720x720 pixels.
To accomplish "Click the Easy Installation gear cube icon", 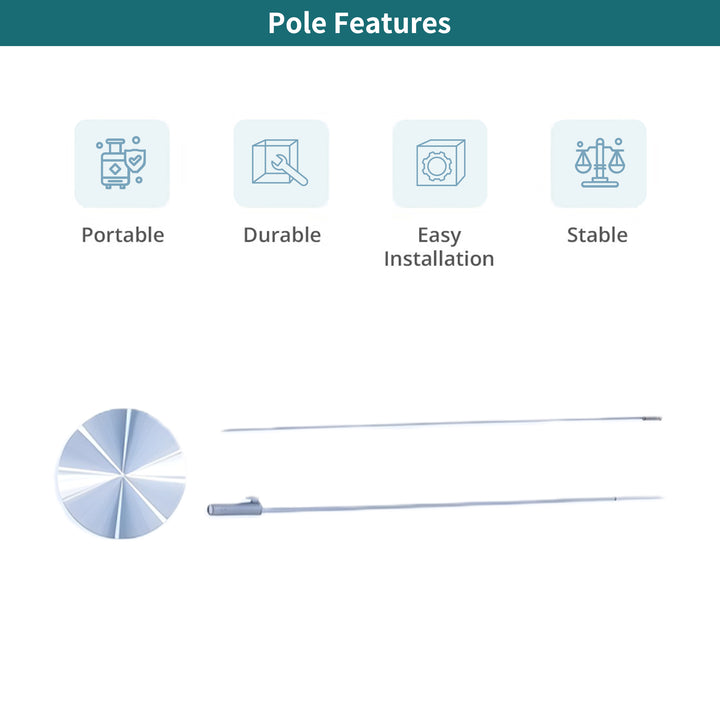I will (x=440, y=163).
